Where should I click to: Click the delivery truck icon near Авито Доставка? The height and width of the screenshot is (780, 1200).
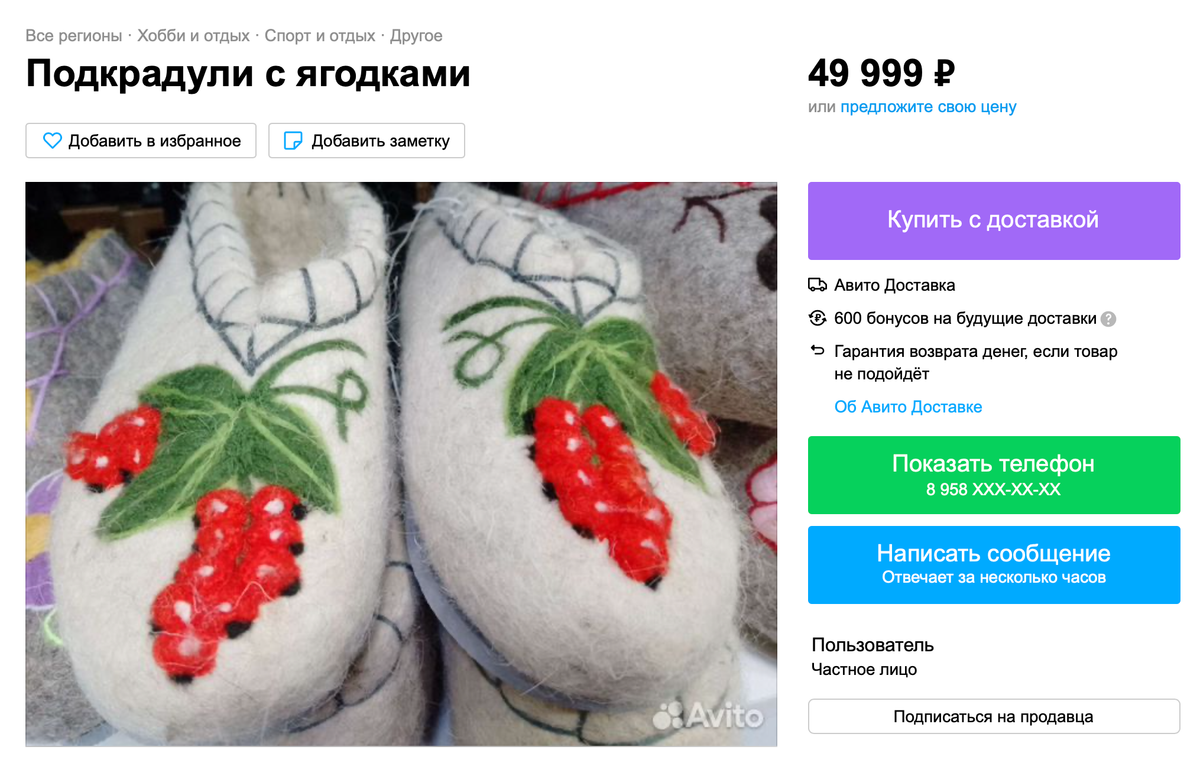tap(817, 285)
